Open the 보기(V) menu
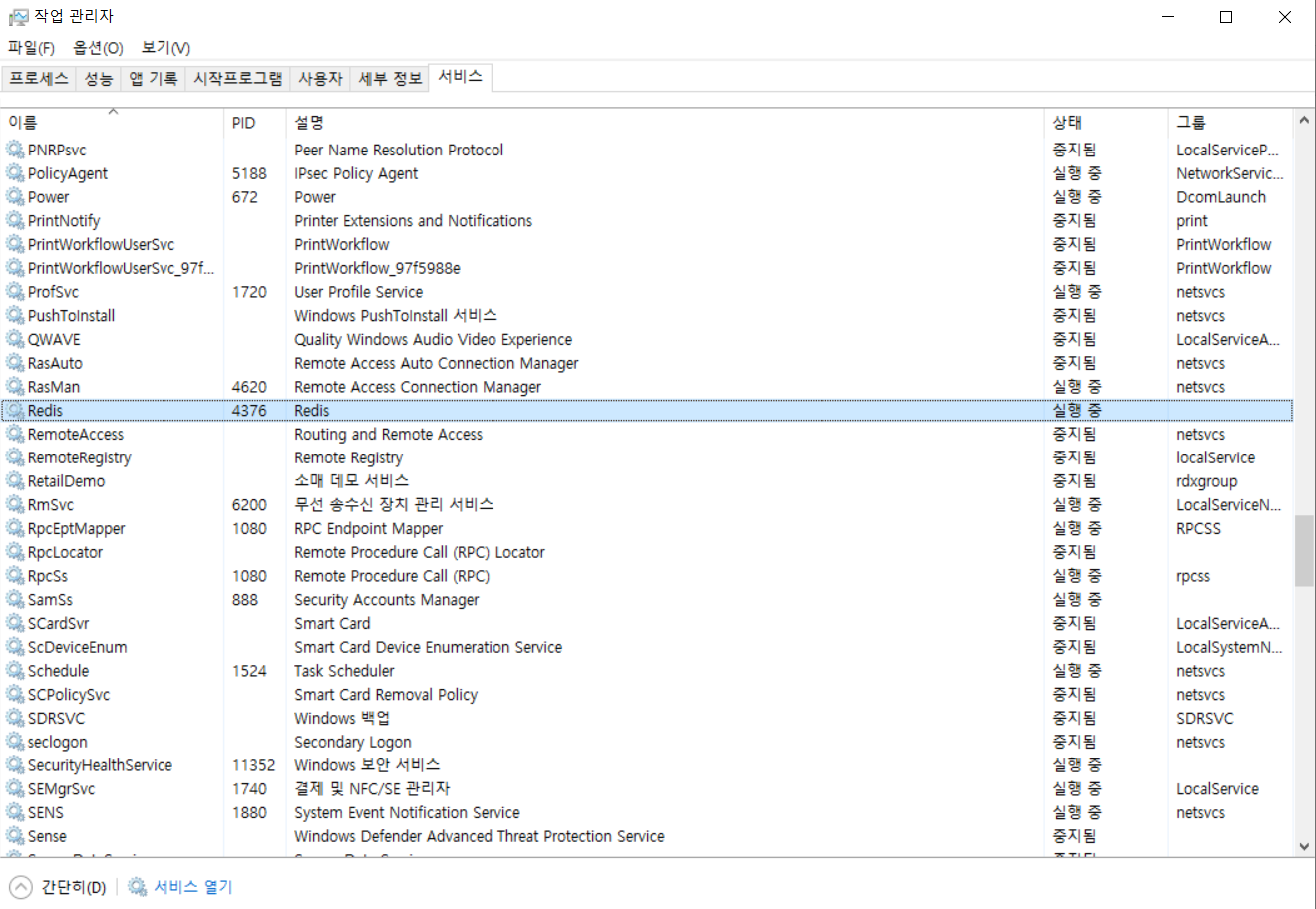This screenshot has width=1316, height=909. pyautogui.click(x=165, y=48)
